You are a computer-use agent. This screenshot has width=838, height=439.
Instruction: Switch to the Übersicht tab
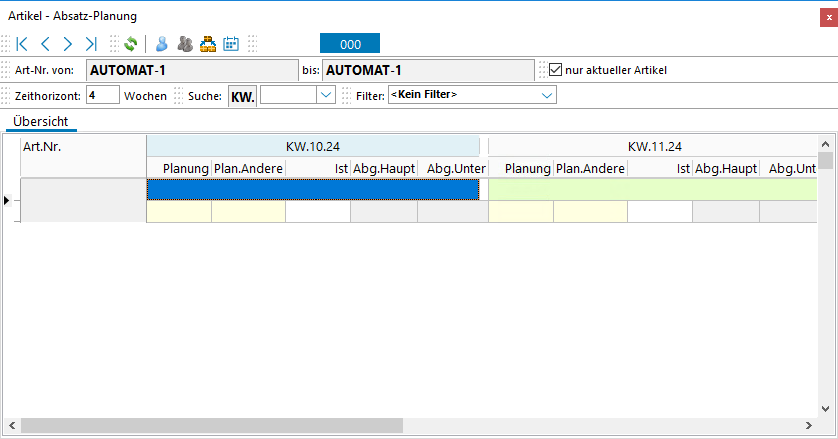[41, 121]
